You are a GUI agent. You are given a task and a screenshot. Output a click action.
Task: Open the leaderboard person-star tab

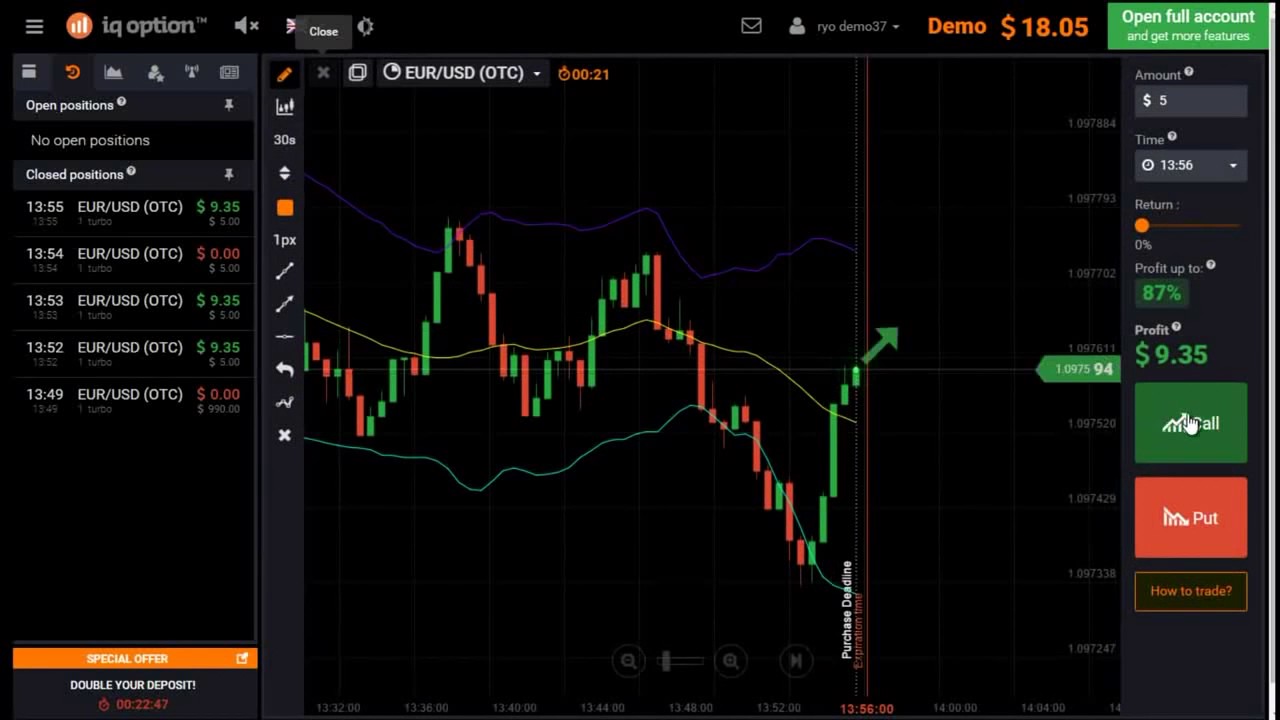tap(155, 72)
